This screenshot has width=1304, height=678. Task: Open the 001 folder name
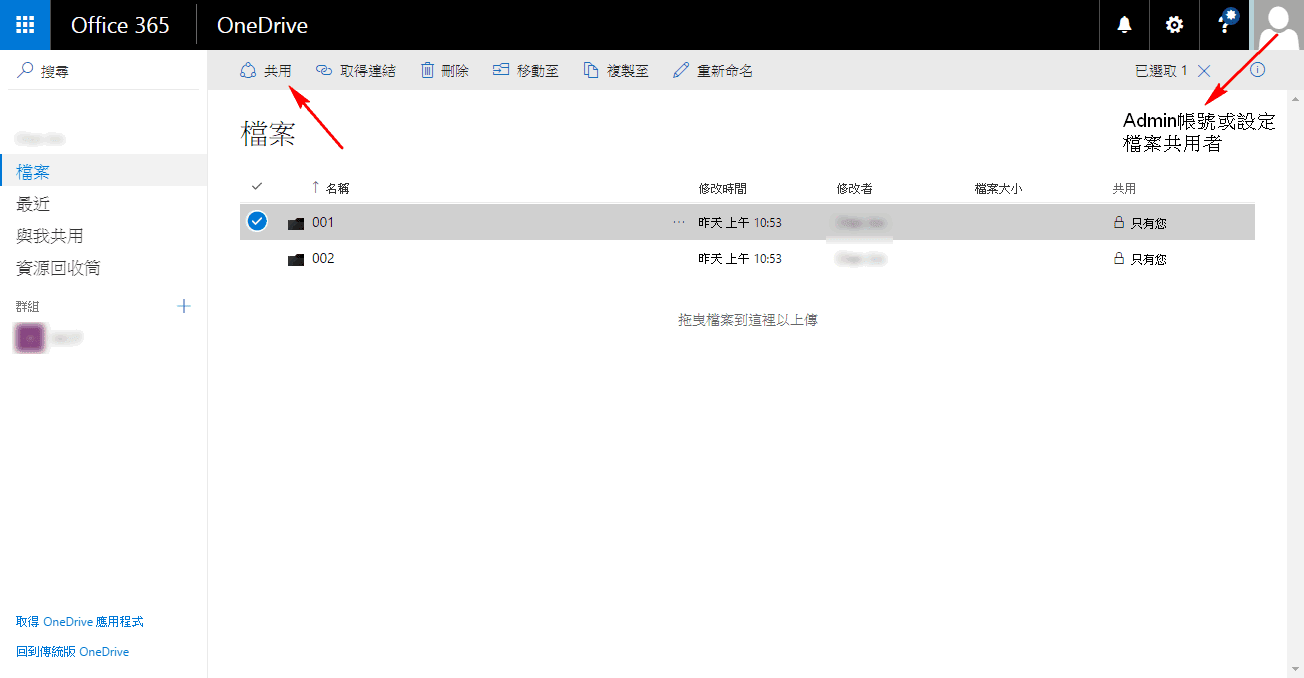coord(323,222)
